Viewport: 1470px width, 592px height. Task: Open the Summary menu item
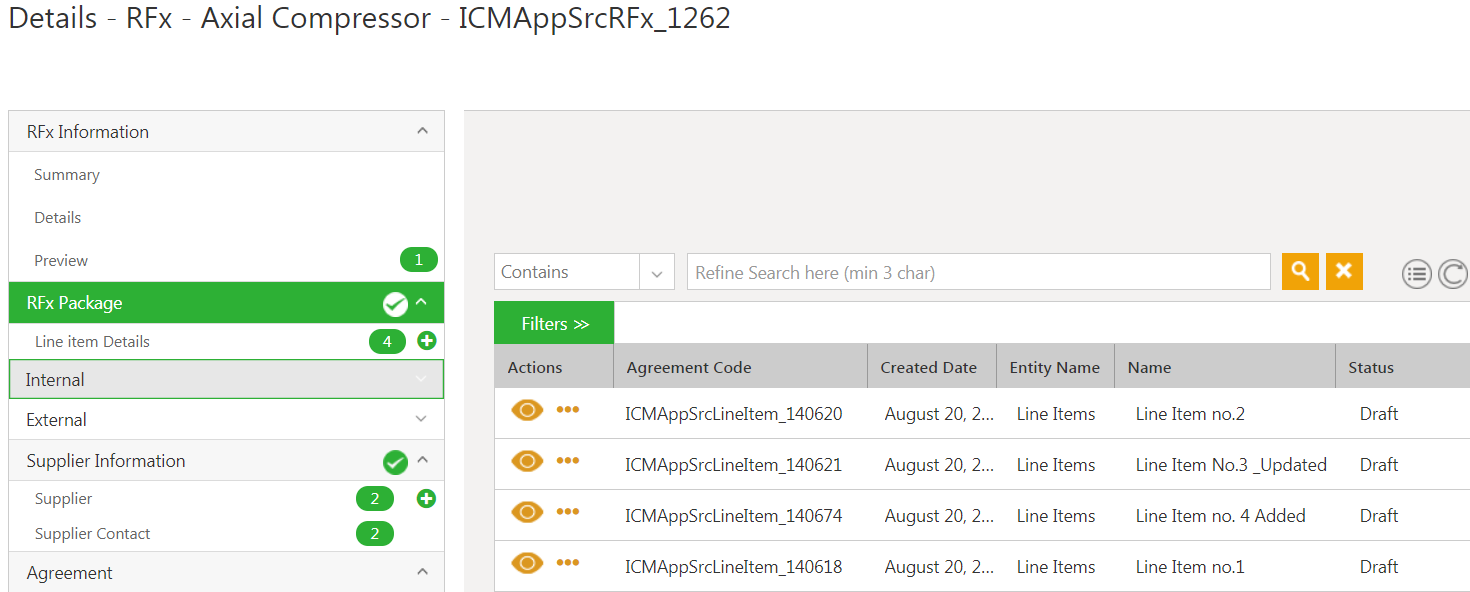(x=67, y=175)
